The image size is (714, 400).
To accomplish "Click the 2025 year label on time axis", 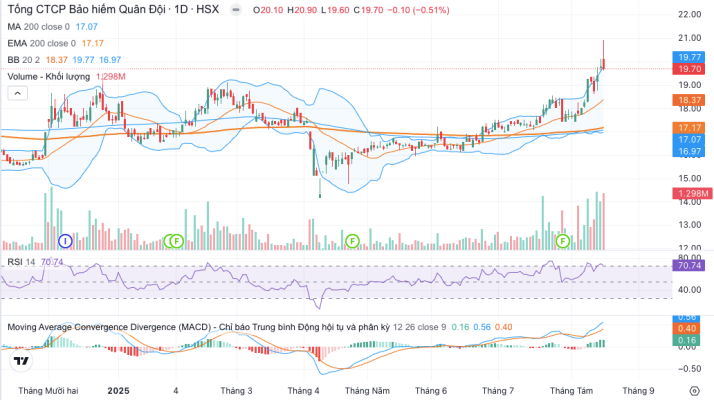I will (118, 391).
